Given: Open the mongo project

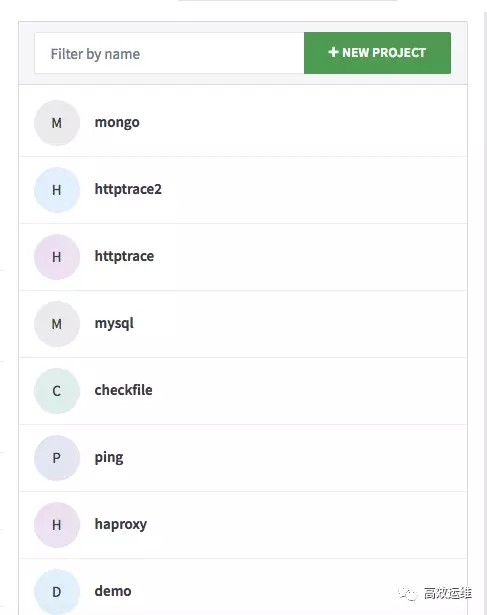Looking at the screenshot, I should click(117, 122).
